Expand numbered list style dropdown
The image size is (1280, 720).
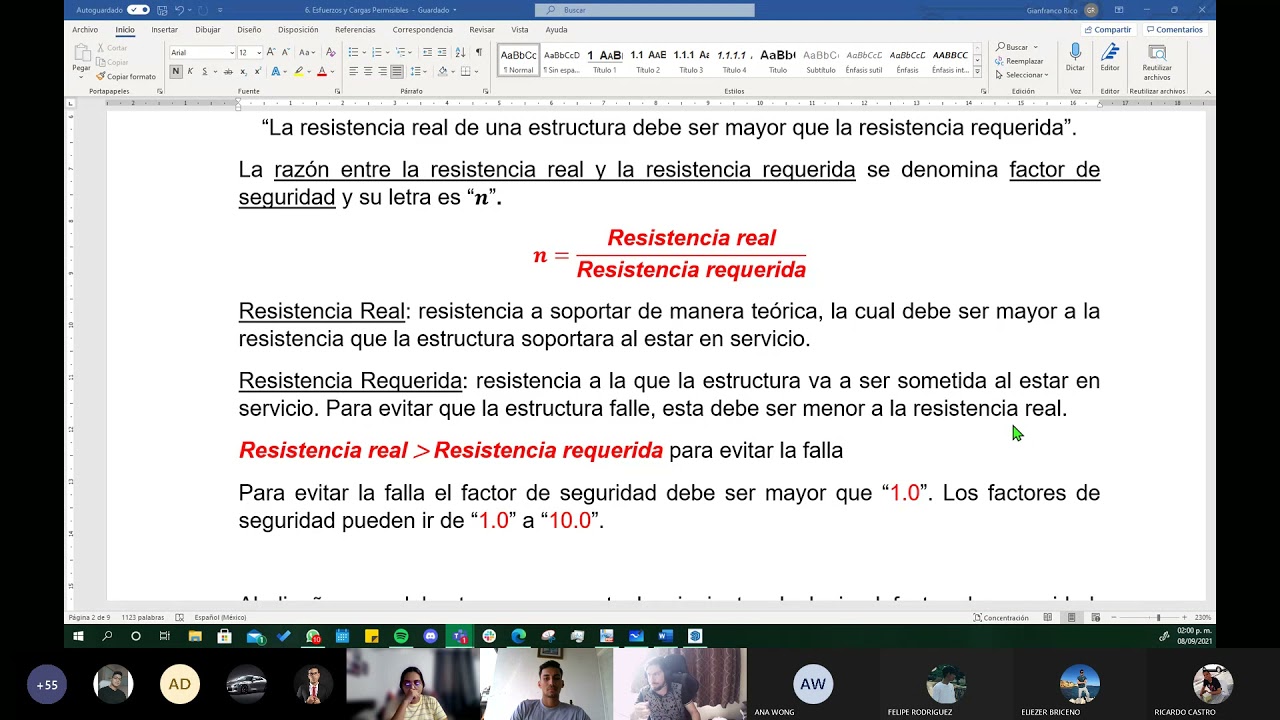point(388,52)
